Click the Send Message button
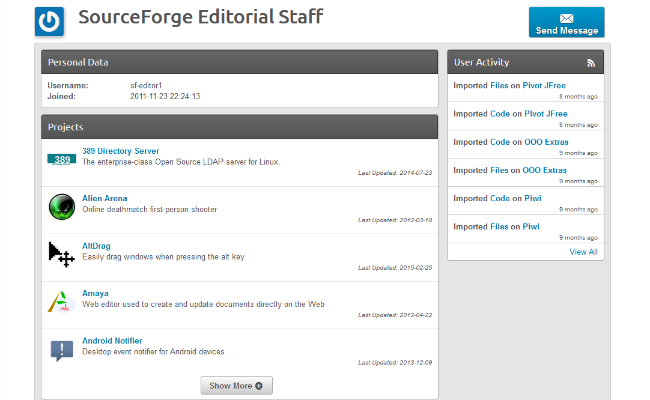Viewport: 650px width, 400px height. pos(566,22)
